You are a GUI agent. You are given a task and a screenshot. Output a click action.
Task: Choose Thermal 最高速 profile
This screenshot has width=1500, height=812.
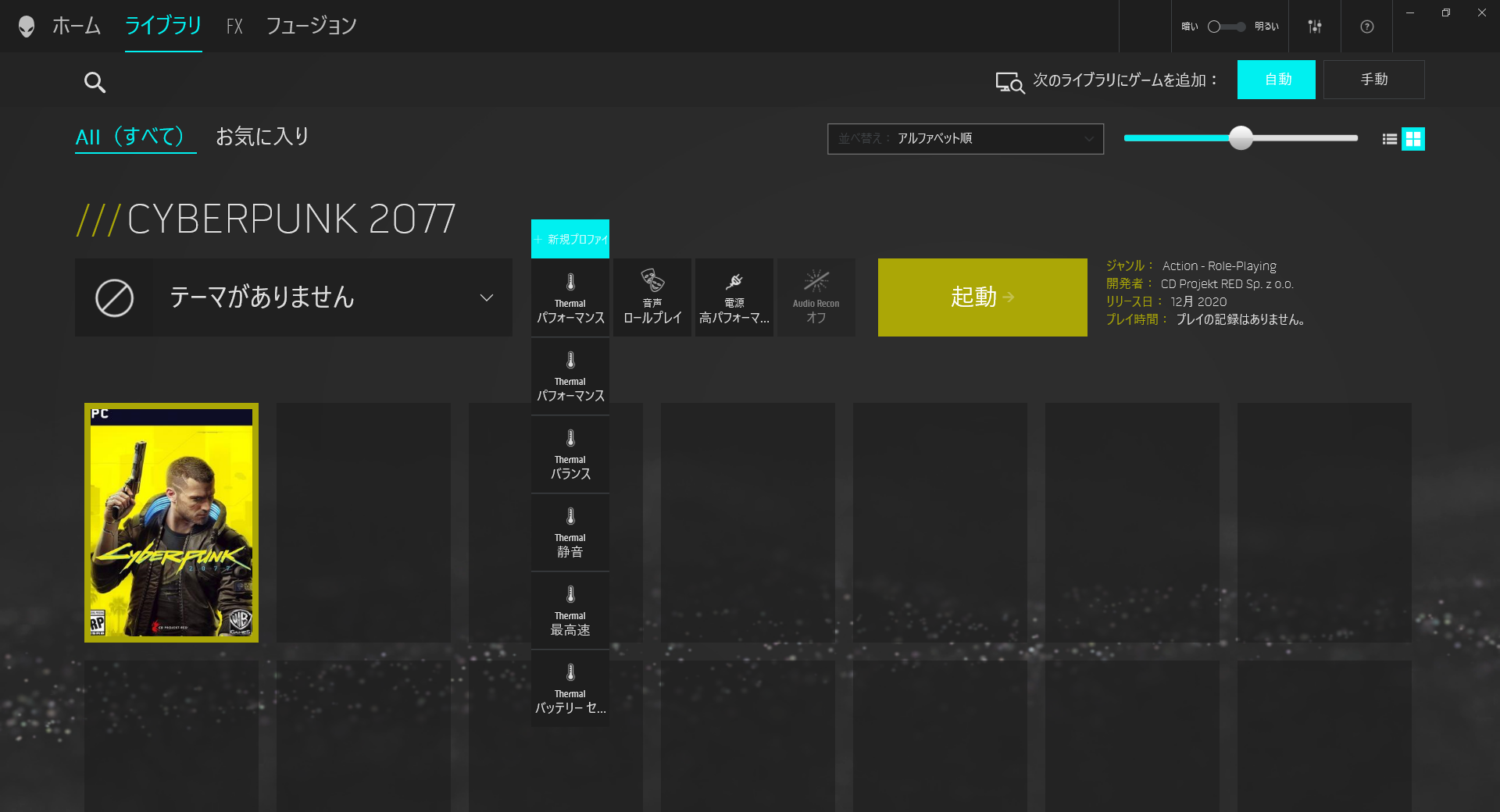click(x=570, y=610)
